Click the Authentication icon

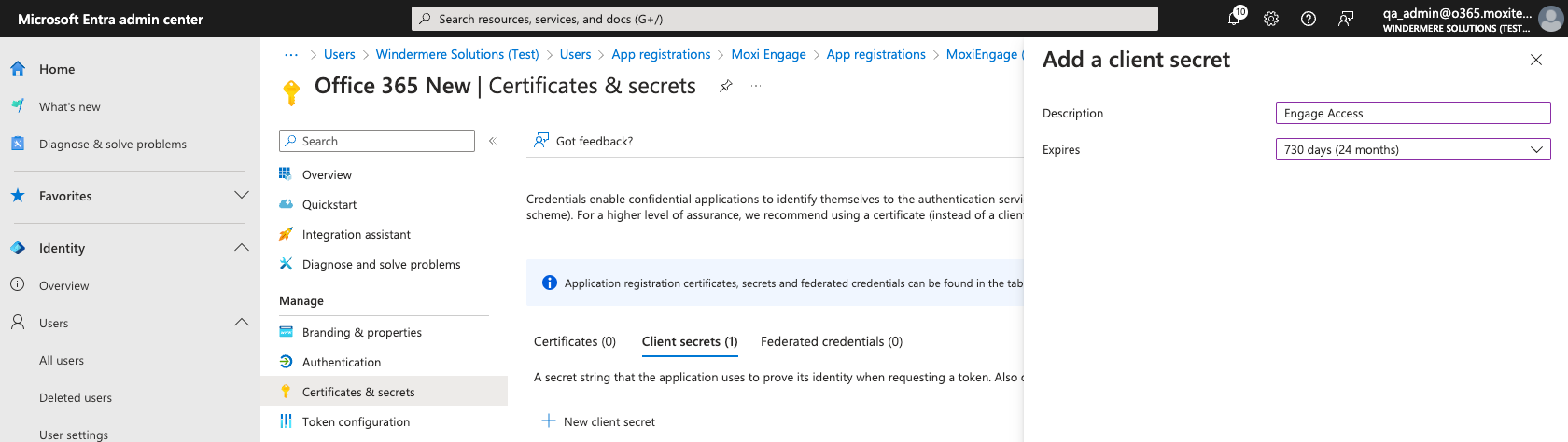point(286,362)
